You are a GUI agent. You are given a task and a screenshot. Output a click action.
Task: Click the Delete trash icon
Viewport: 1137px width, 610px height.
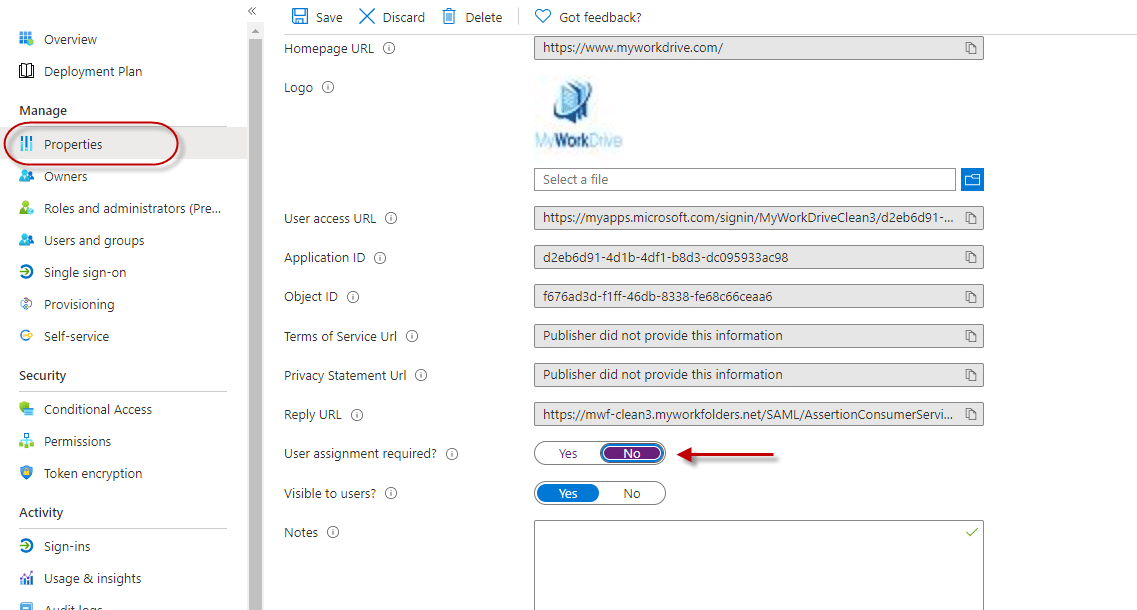(449, 16)
